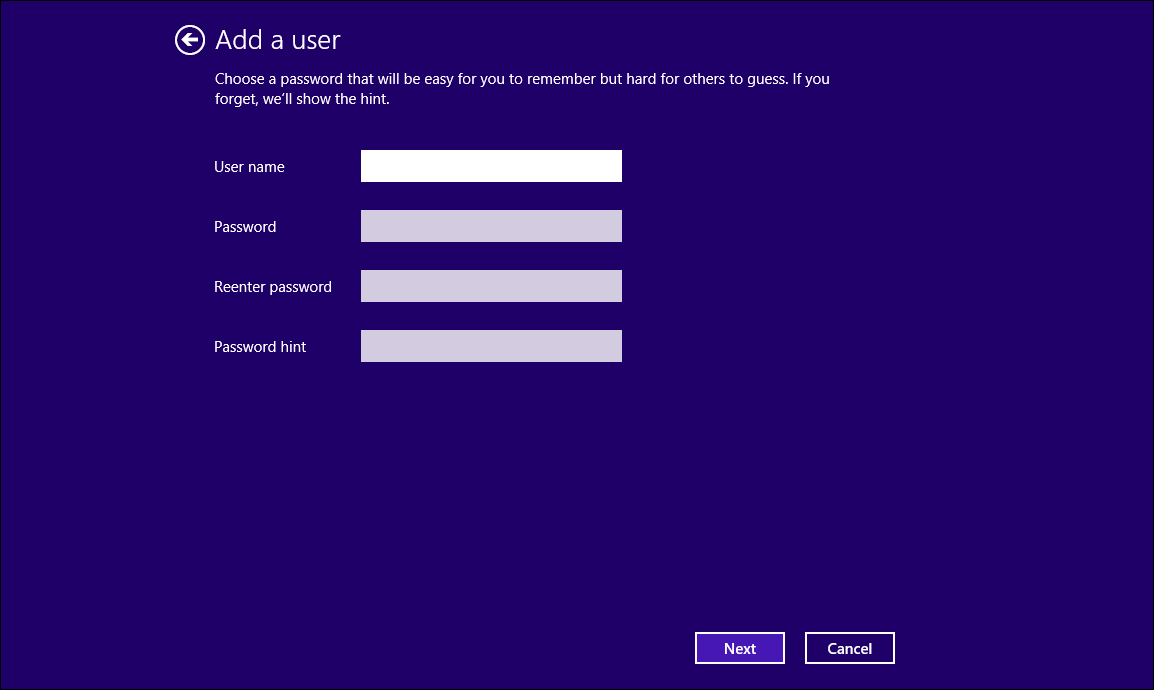
Task: Click the 'User name' label
Action: tap(249, 167)
